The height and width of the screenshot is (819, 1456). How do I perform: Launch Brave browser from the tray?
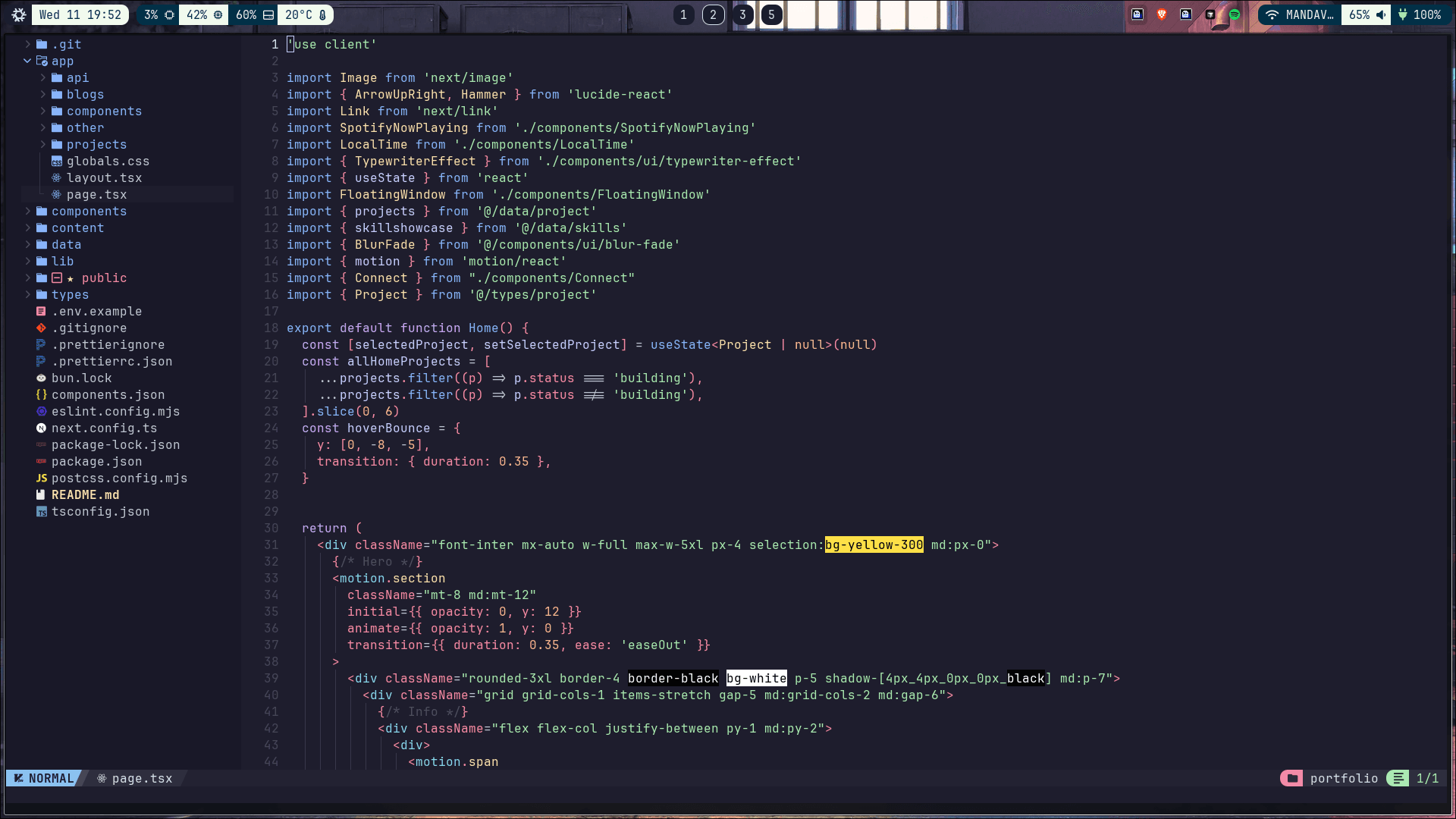click(1163, 14)
